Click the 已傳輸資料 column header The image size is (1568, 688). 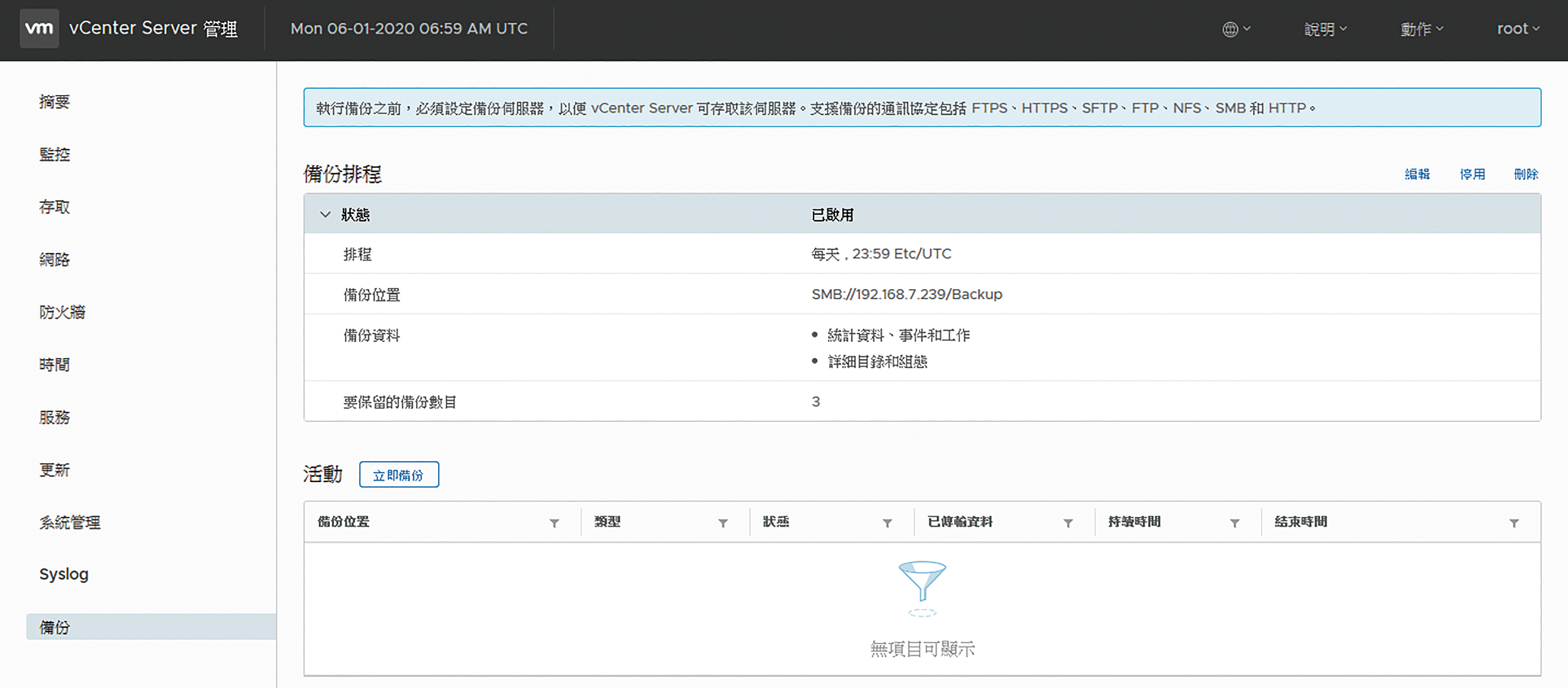pyautogui.click(x=960, y=522)
